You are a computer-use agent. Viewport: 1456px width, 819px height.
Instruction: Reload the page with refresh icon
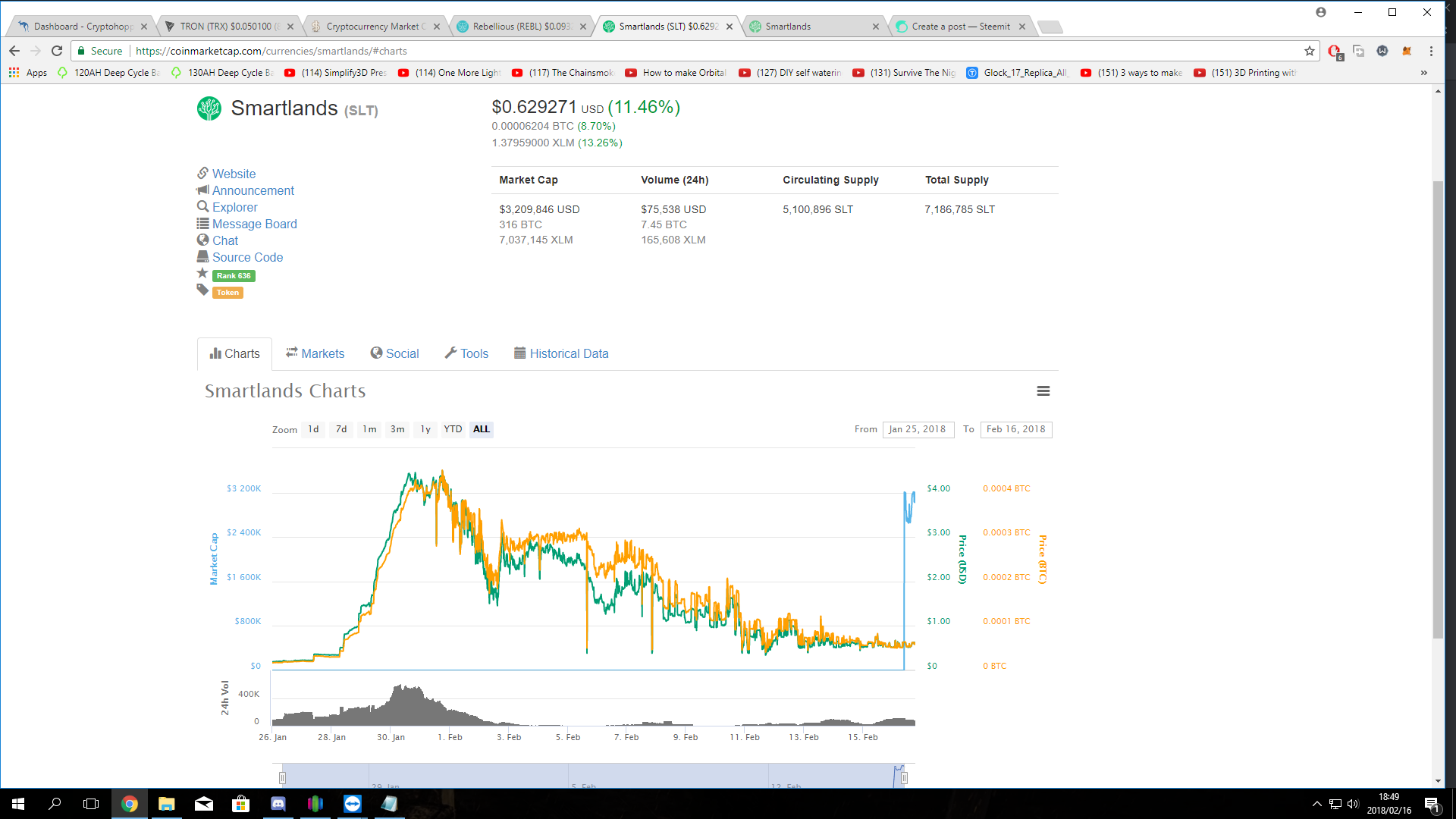point(57,51)
